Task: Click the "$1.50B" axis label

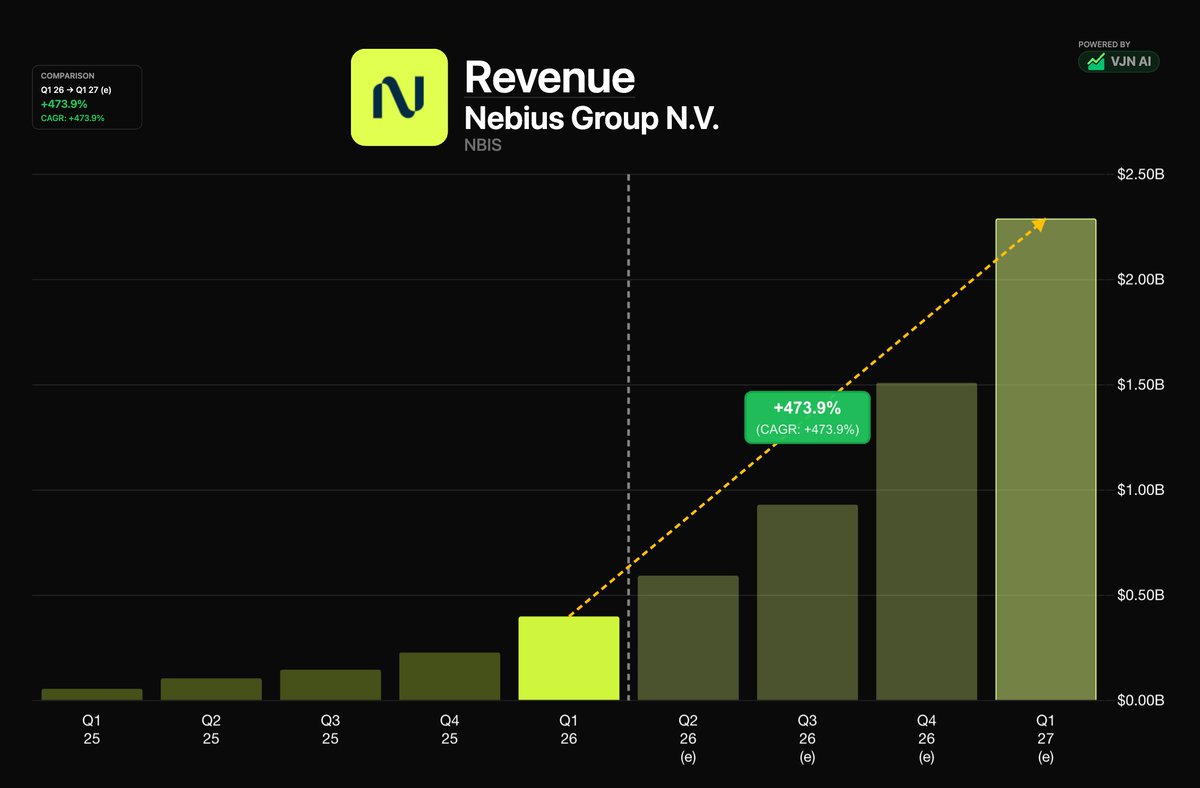Action: pyautogui.click(x=1141, y=385)
